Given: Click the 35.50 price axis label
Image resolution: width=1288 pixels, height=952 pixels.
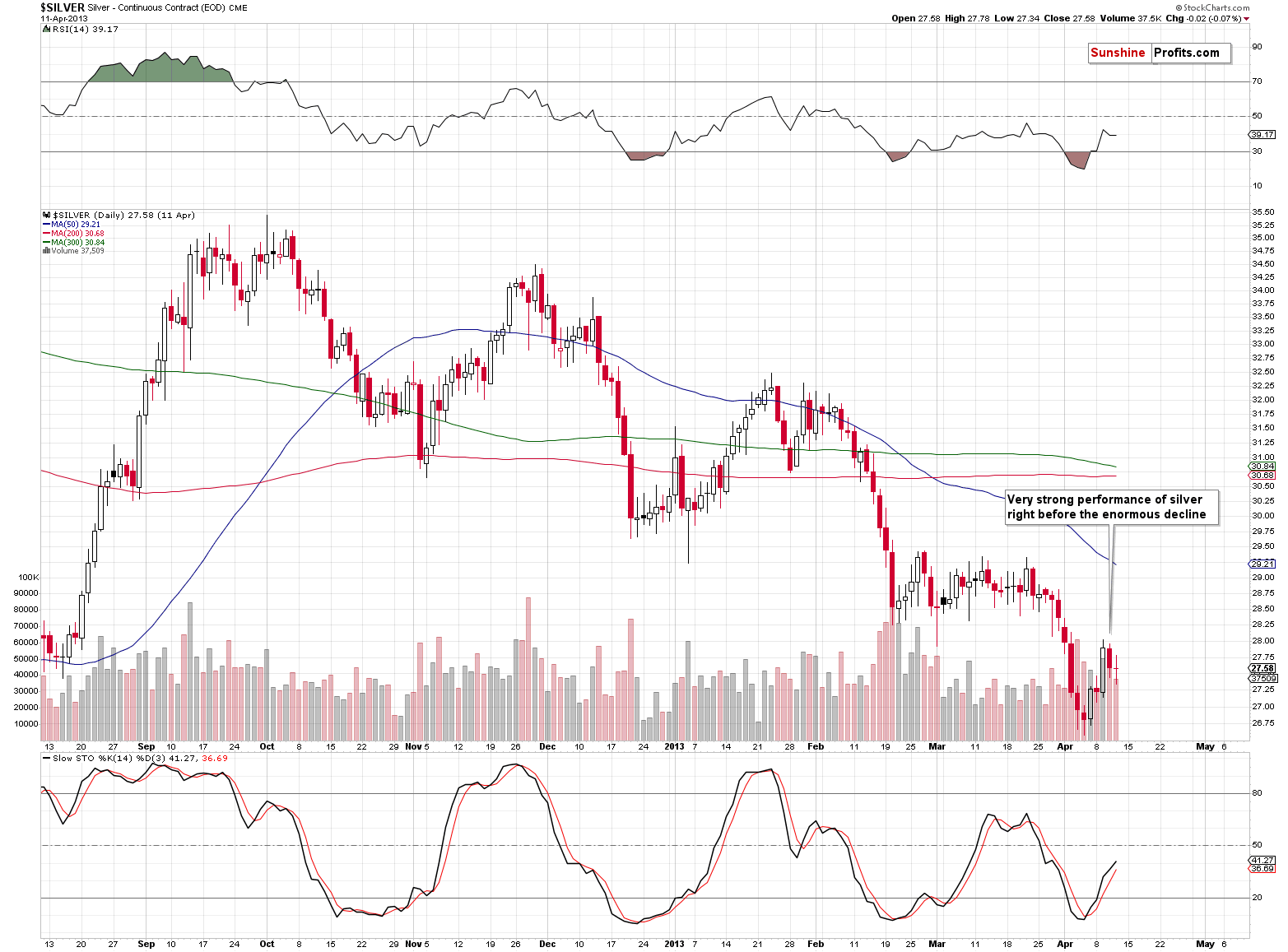Looking at the screenshot, I should coord(1264,212).
